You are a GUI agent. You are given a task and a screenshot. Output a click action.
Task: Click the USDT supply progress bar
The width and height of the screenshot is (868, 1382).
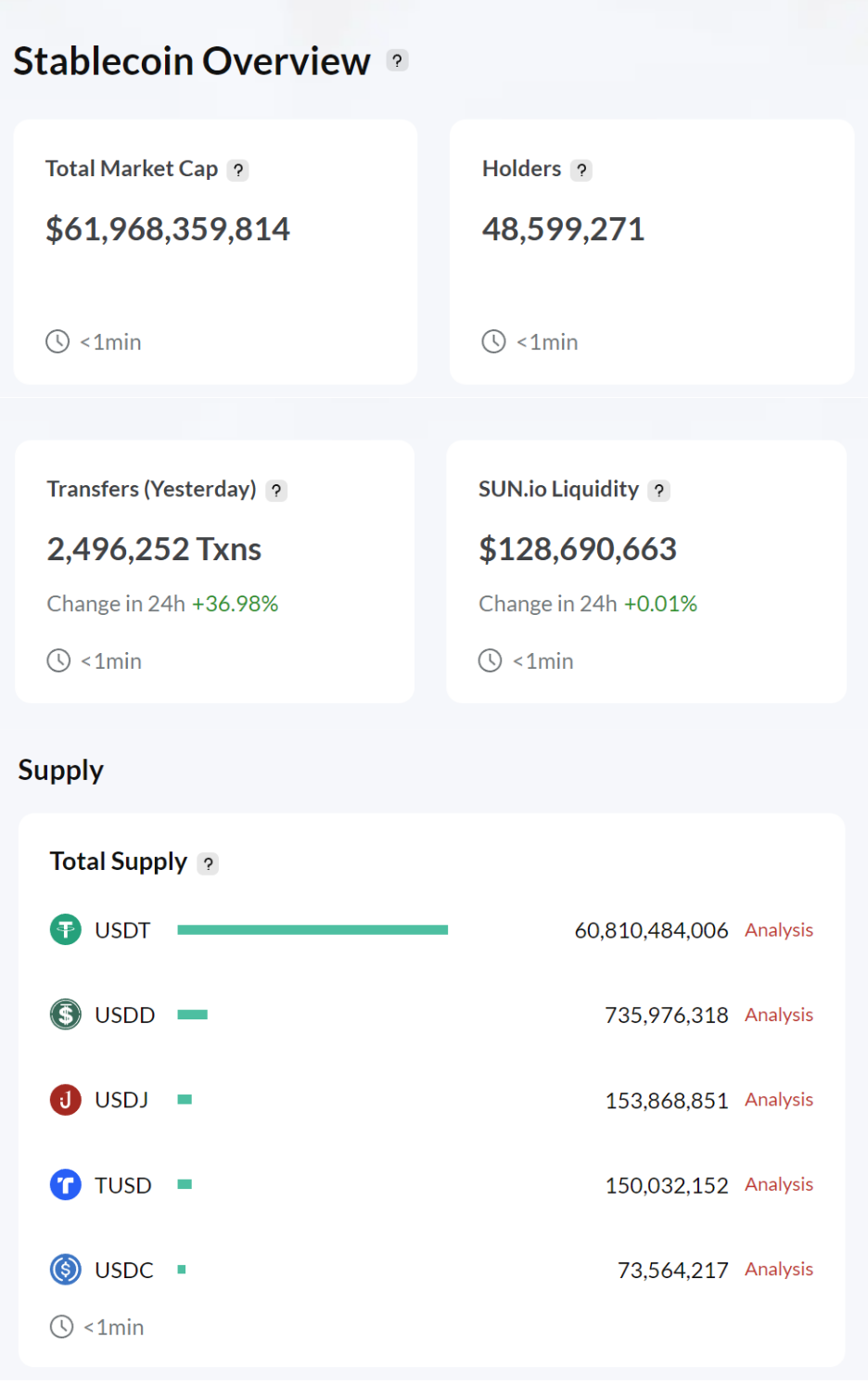313,929
